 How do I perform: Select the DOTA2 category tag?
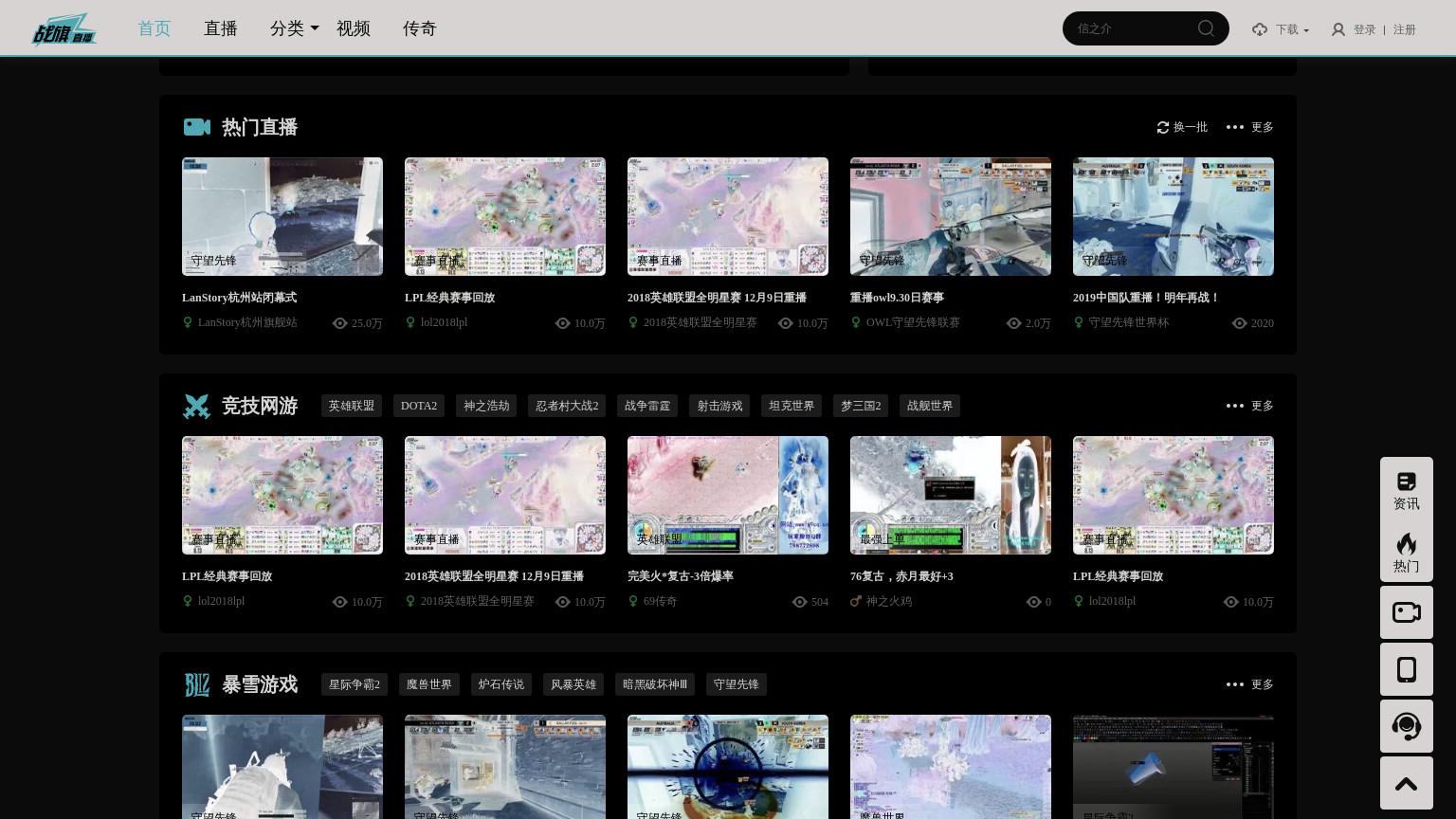(419, 406)
